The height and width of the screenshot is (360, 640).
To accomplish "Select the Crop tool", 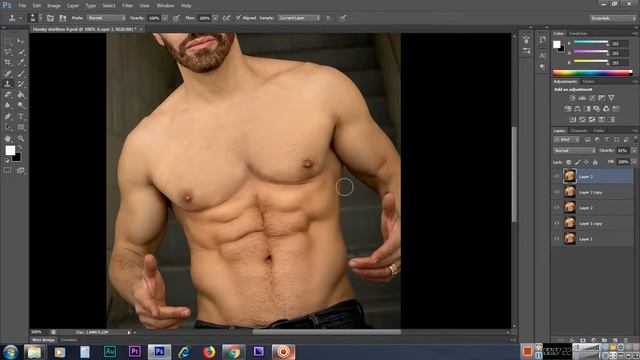I will tap(8, 62).
